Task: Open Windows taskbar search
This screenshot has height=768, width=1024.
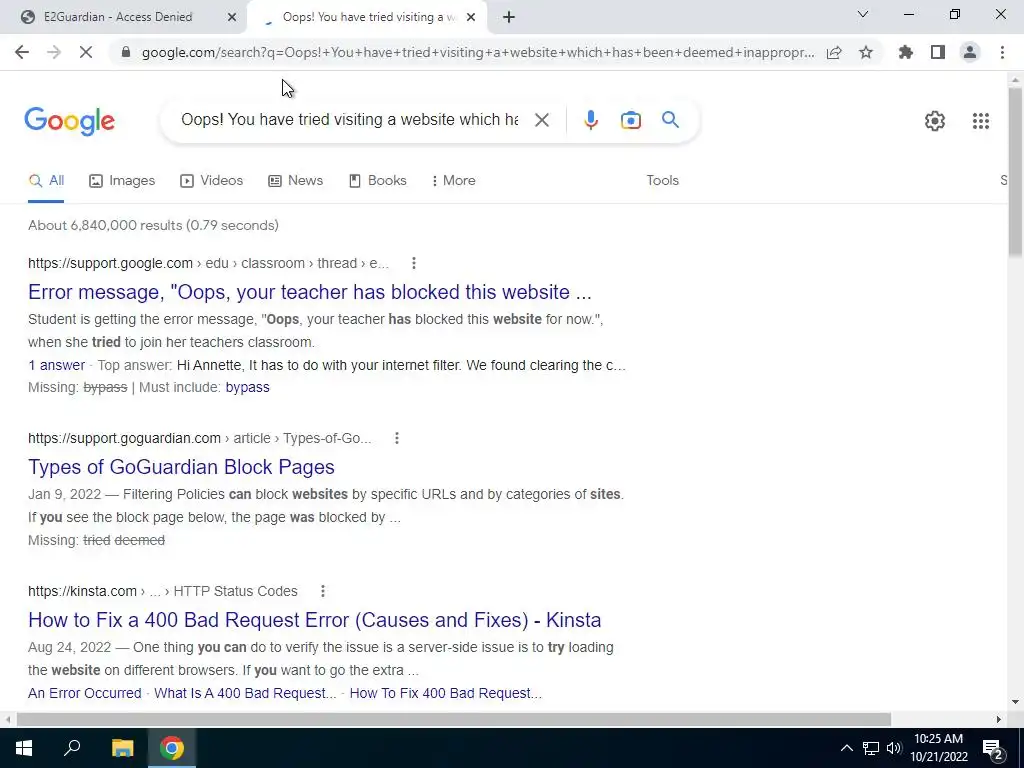Action: point(72,748)
